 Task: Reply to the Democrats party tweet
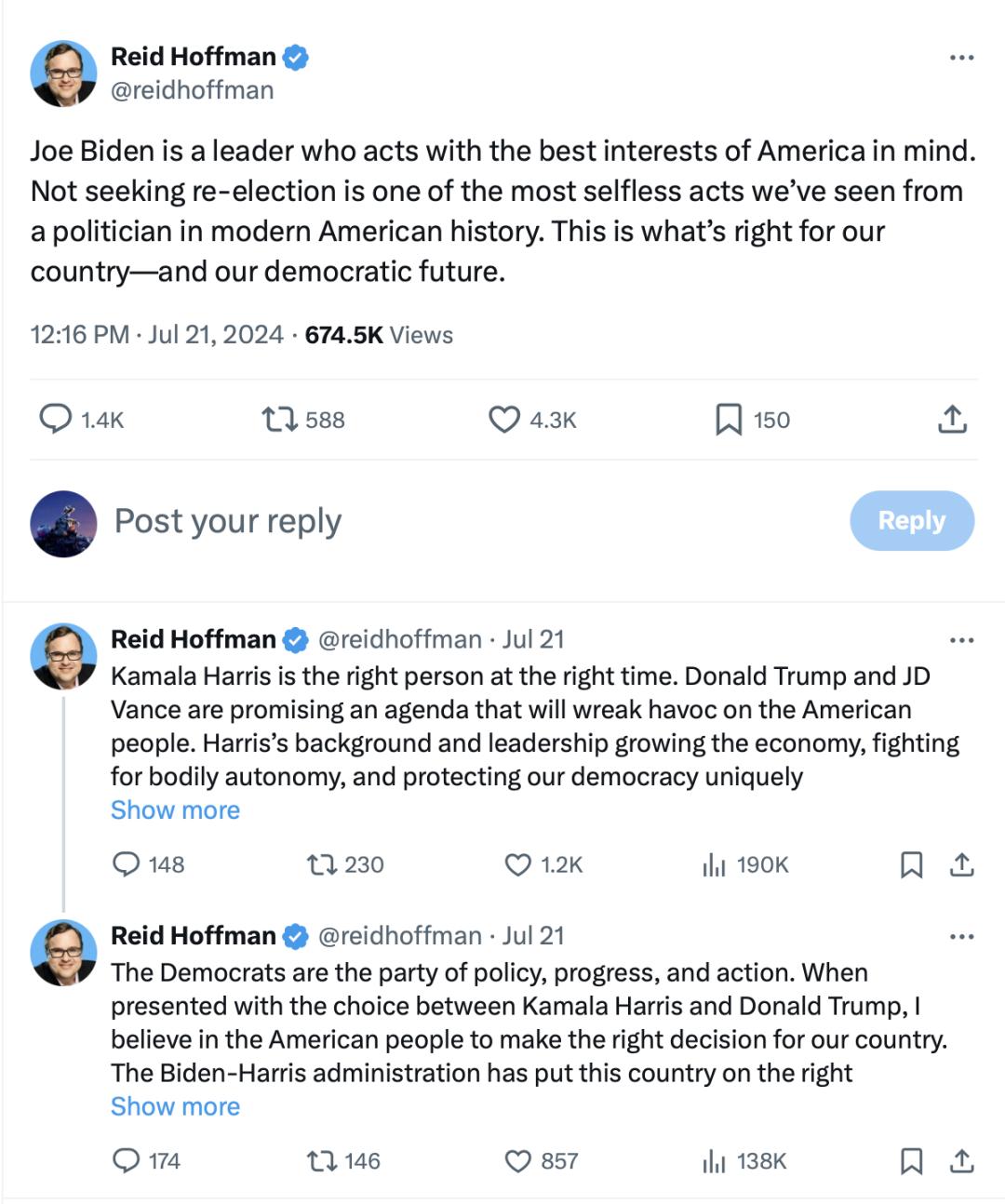[126, 1161]
